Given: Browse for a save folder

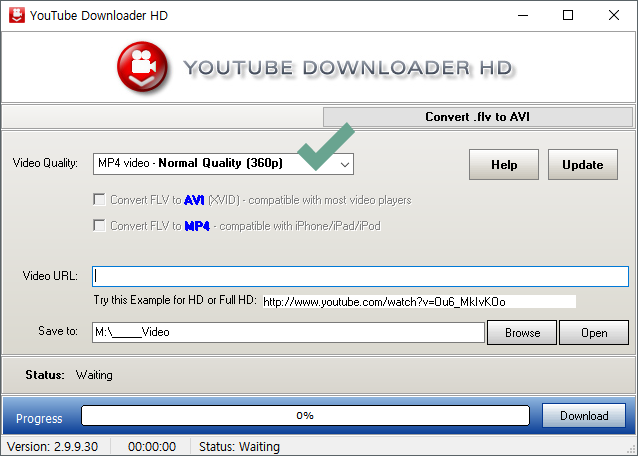Looking at the screenshot, I should pyautogui.click(x=522, y=332).
